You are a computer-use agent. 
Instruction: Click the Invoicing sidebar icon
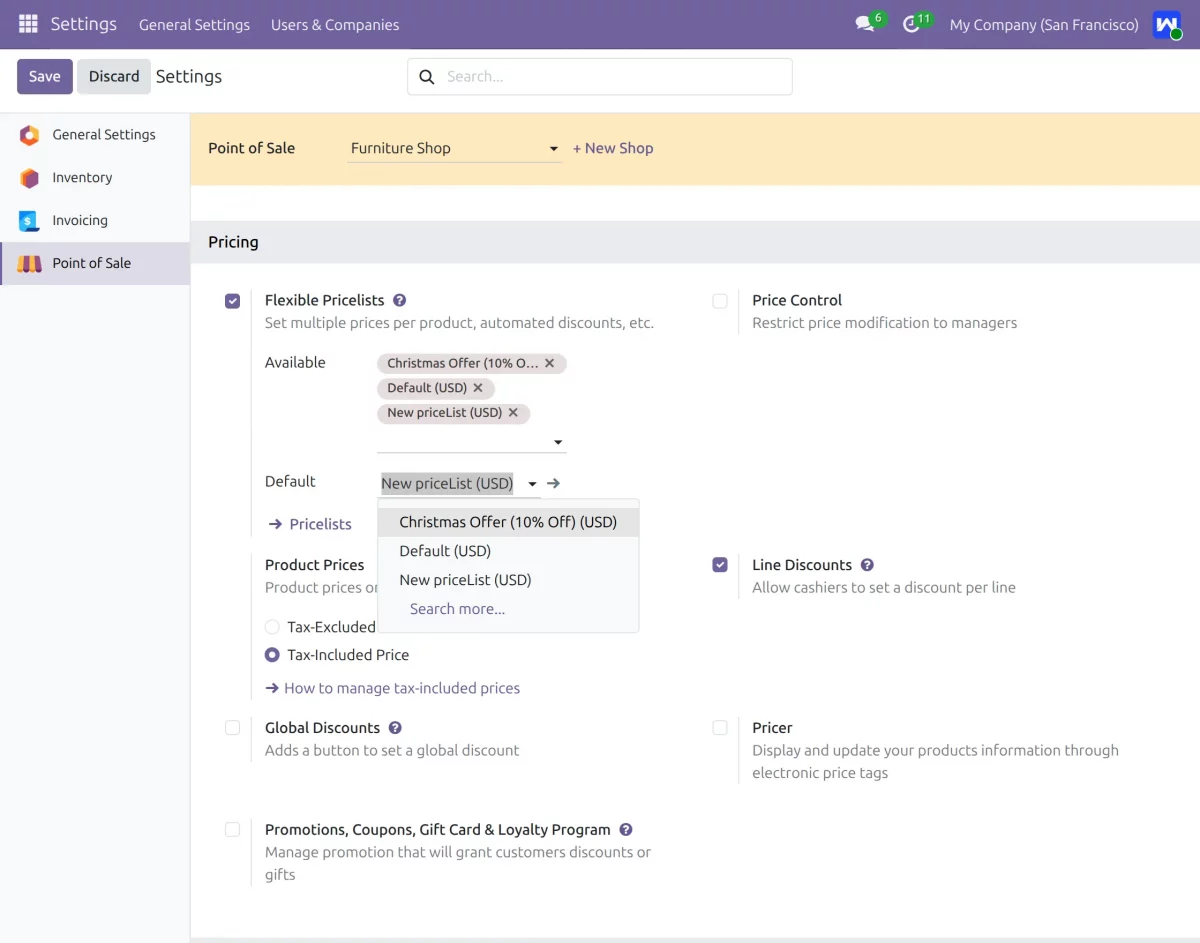tap(30, 221)
